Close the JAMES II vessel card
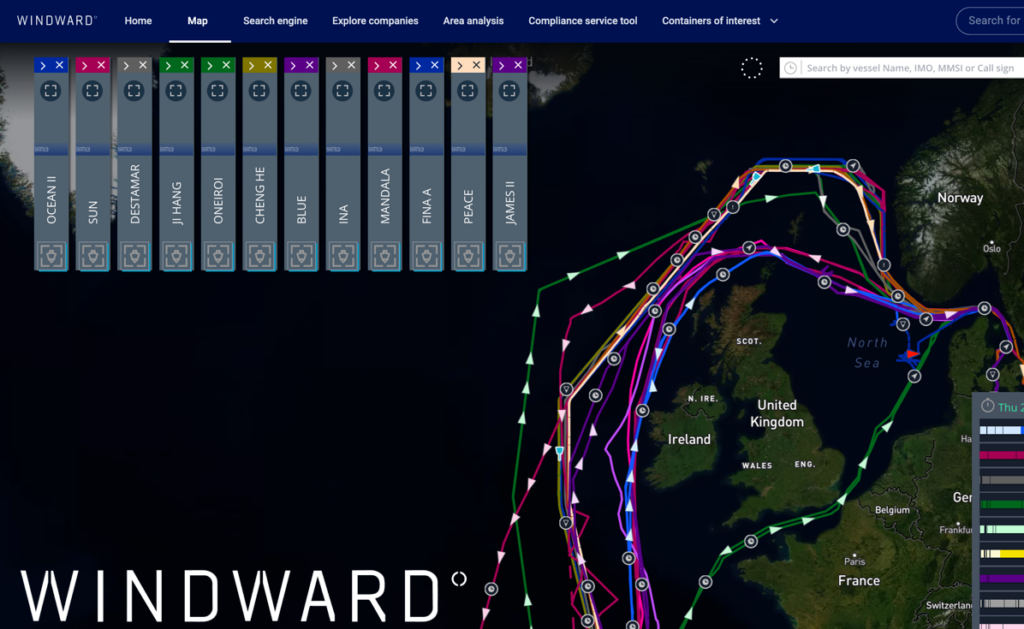The height and width of the screenshot is (629, 1024). click(519, 65)
